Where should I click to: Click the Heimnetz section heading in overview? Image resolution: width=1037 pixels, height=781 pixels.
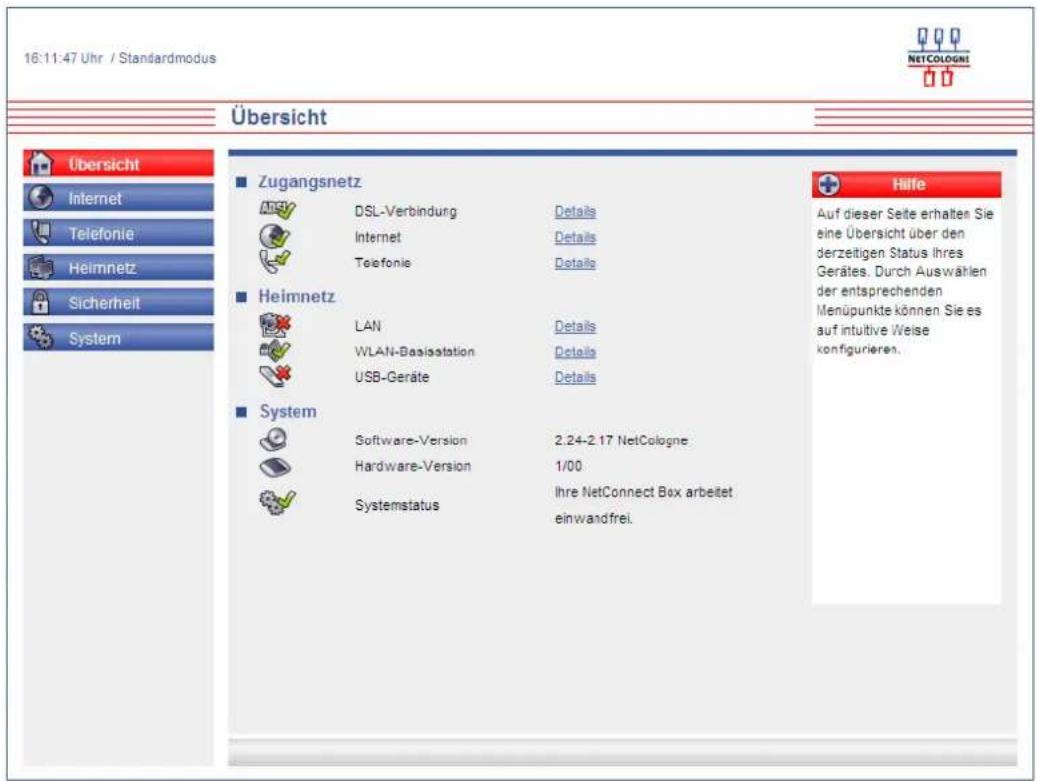[296, 296]
